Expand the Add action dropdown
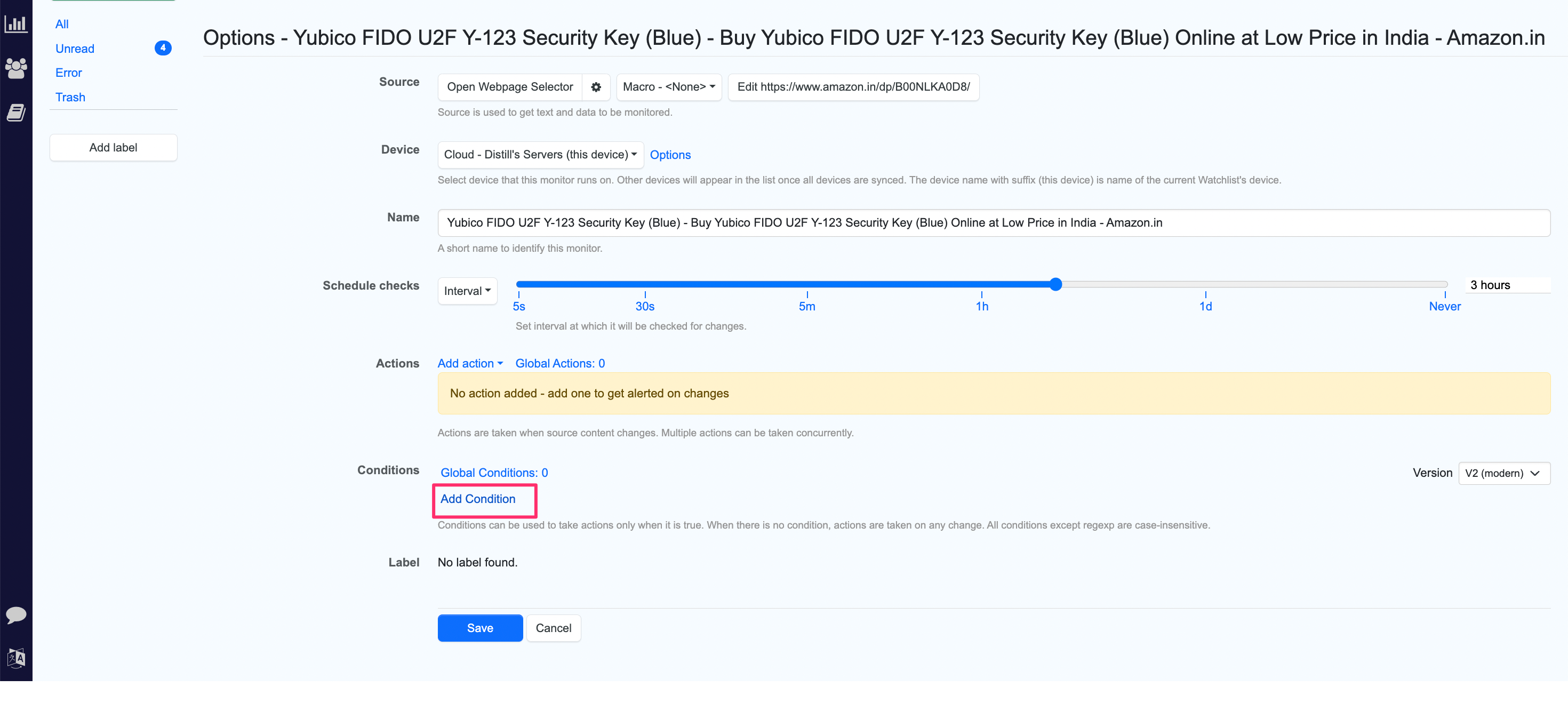 [x=470, y=363]
